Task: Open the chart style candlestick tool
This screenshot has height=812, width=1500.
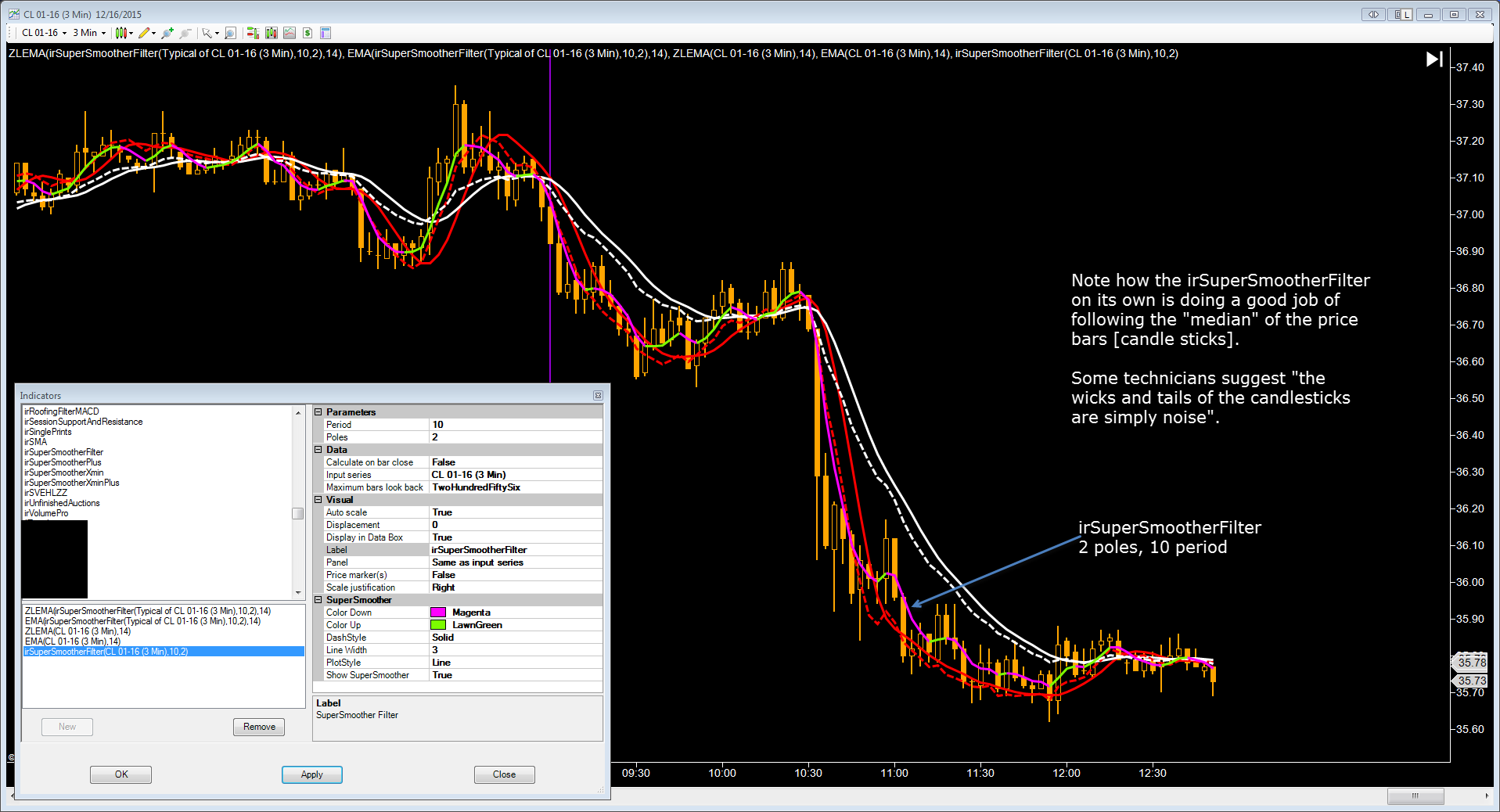Action: point(121,33)
